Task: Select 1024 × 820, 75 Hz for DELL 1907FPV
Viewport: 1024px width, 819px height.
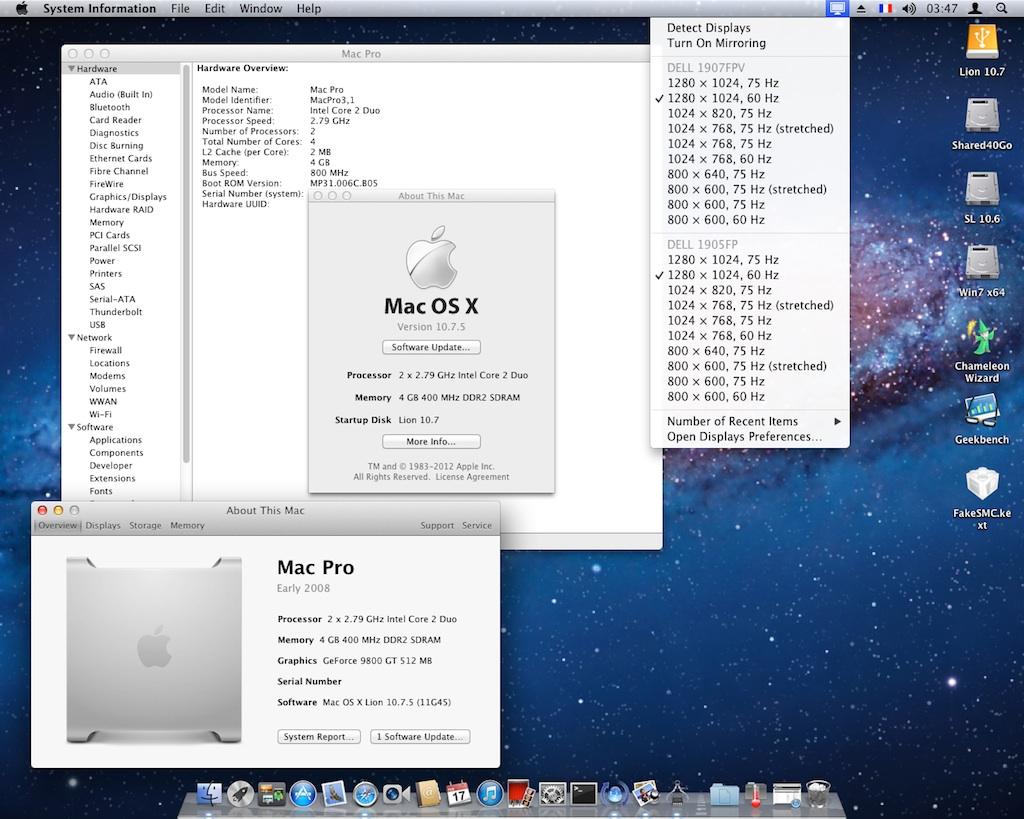Action: click(719, 113)
